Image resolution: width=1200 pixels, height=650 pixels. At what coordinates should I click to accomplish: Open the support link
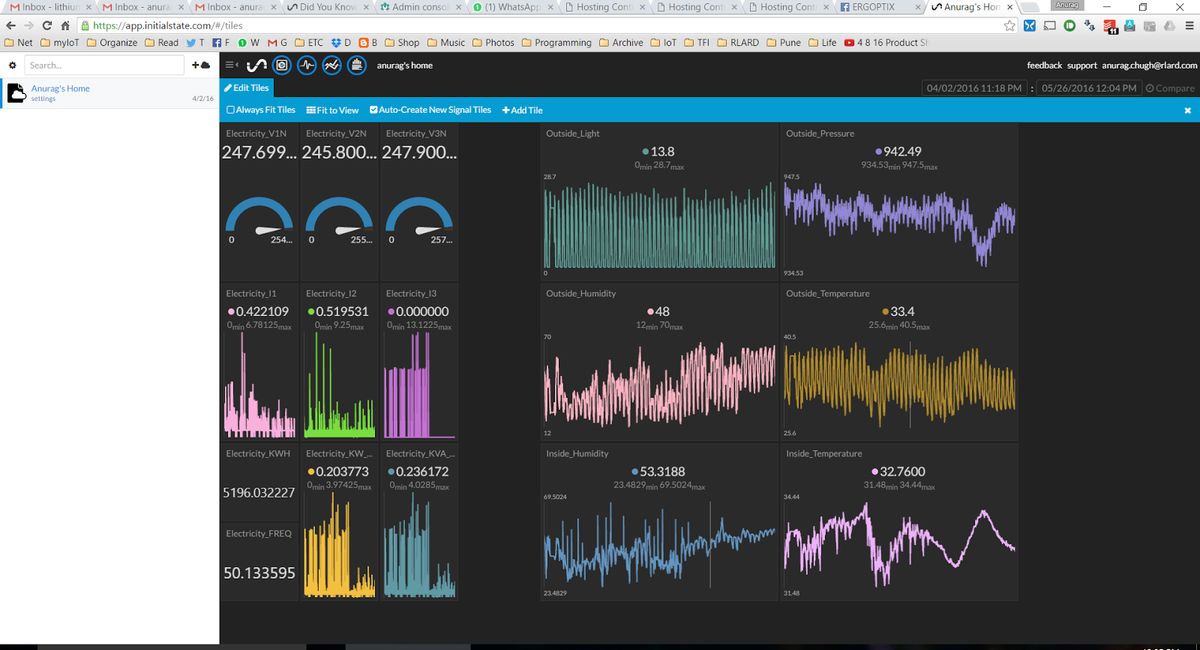pyautogui.click(x=1081, y=65)
